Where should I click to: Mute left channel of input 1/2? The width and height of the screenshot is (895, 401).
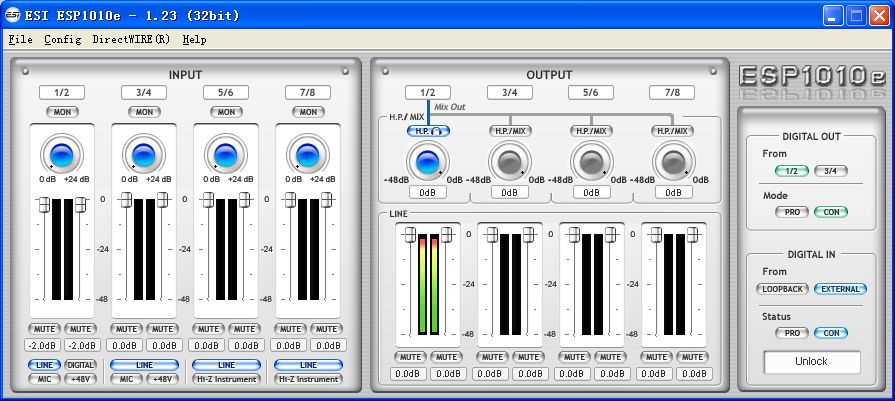click(44, 329)
